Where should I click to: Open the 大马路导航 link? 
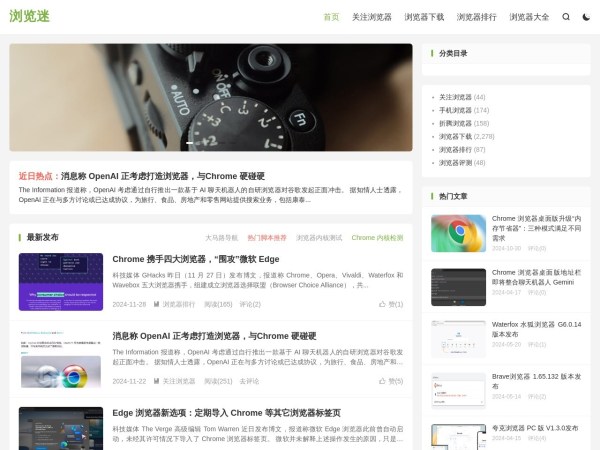221,238
